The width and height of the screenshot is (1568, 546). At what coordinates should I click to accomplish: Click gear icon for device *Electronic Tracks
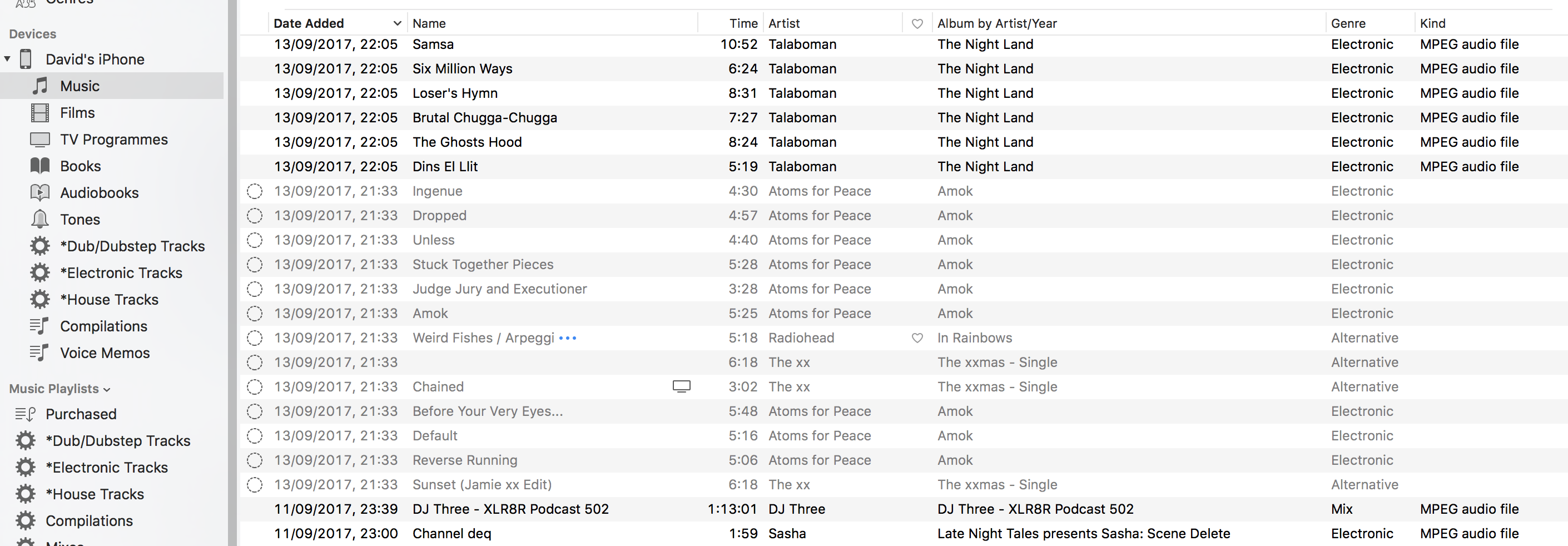40,272
